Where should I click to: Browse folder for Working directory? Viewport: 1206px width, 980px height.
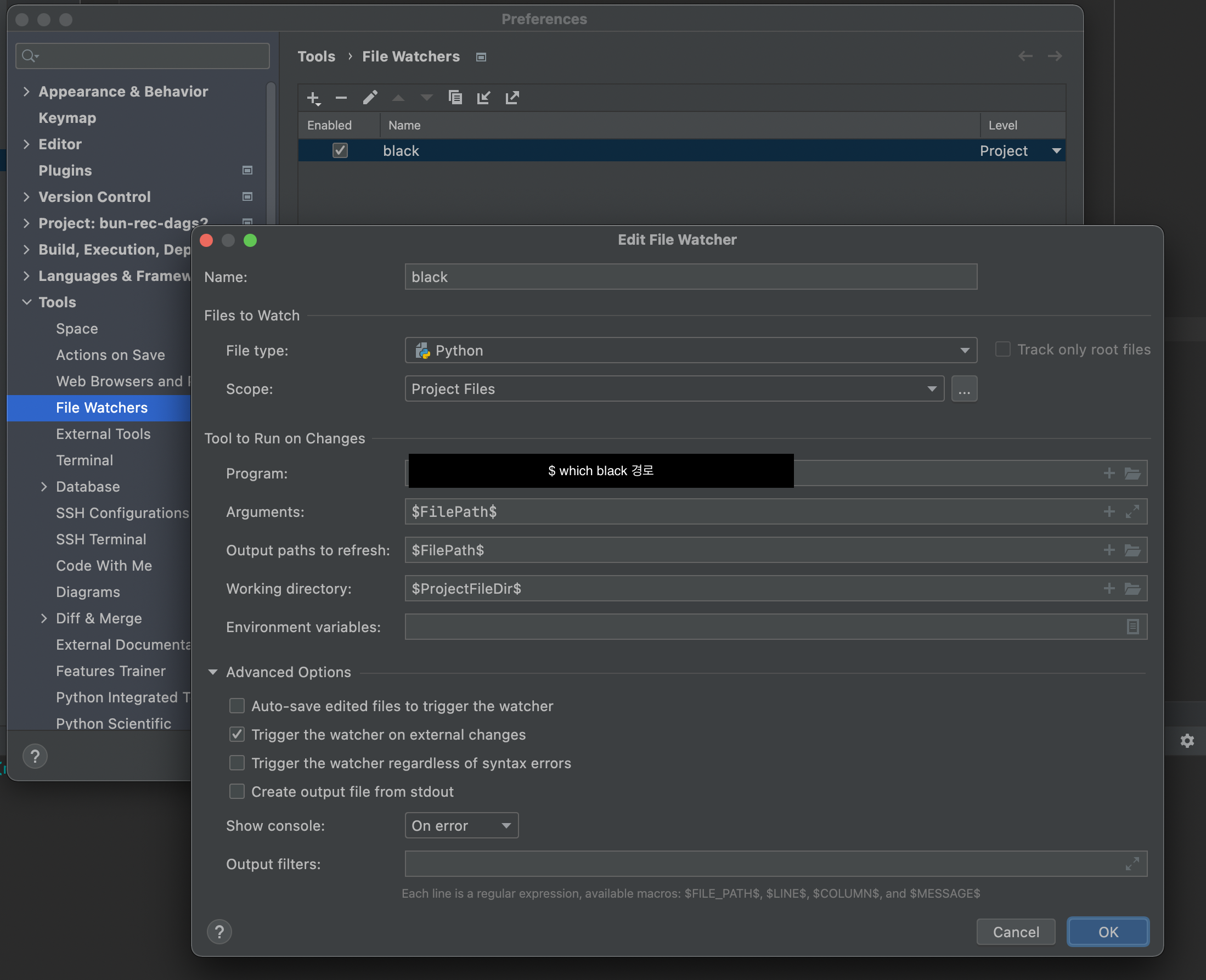pyautogui.click(x=1132, y=588)
